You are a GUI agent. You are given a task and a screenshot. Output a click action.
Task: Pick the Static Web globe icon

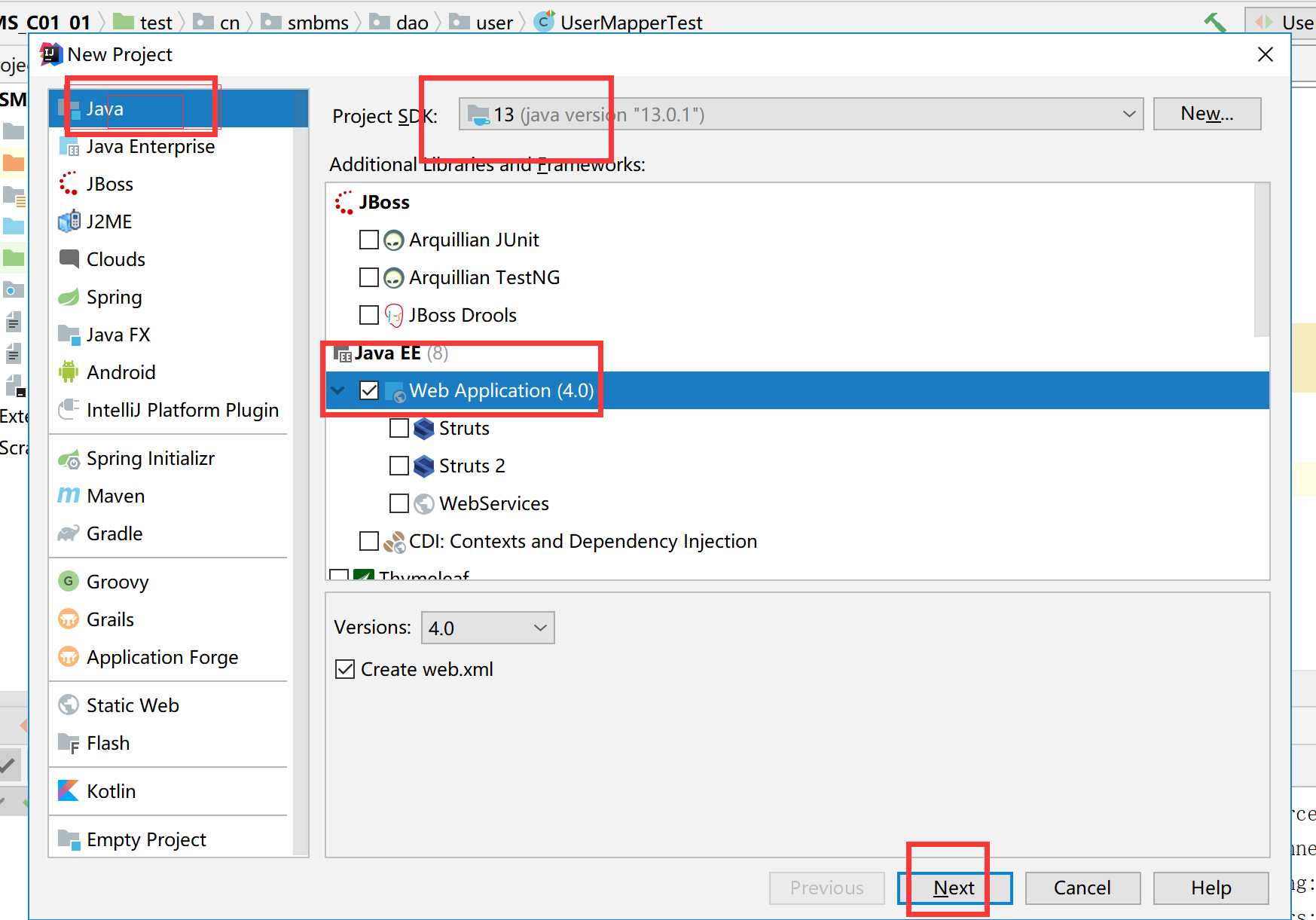pos(69,705)
